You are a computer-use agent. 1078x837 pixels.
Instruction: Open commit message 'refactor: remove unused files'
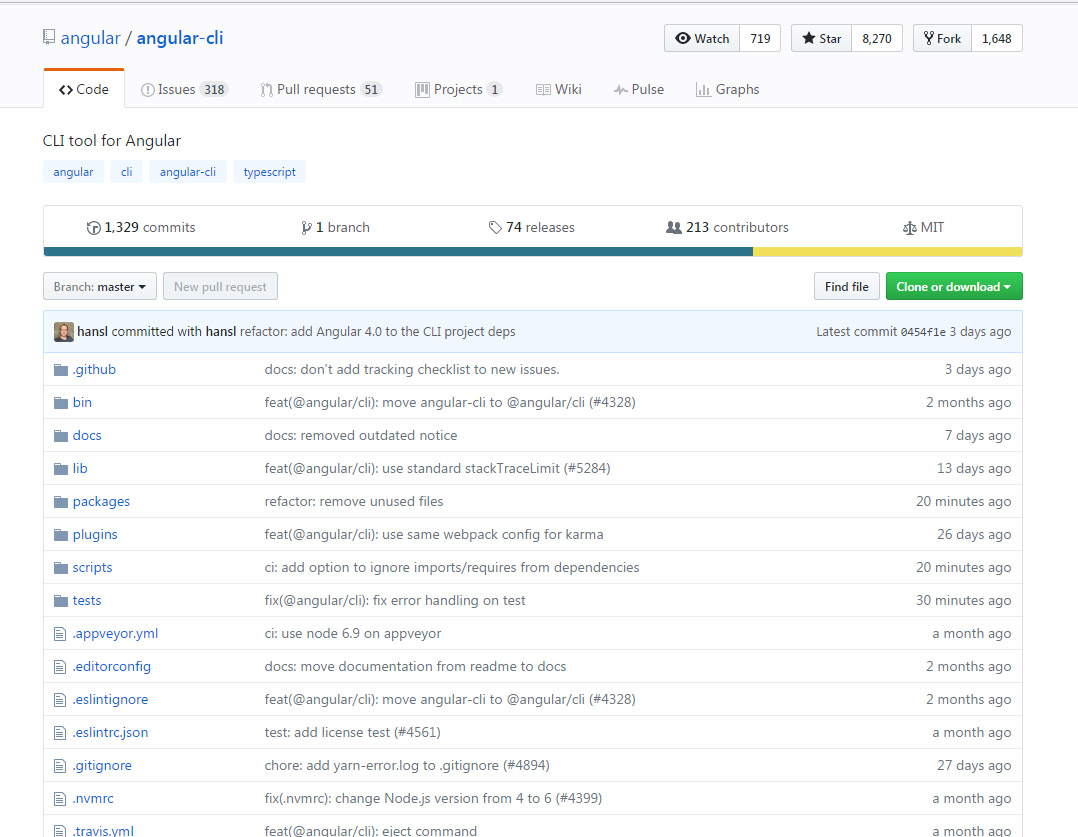point(354,502)
